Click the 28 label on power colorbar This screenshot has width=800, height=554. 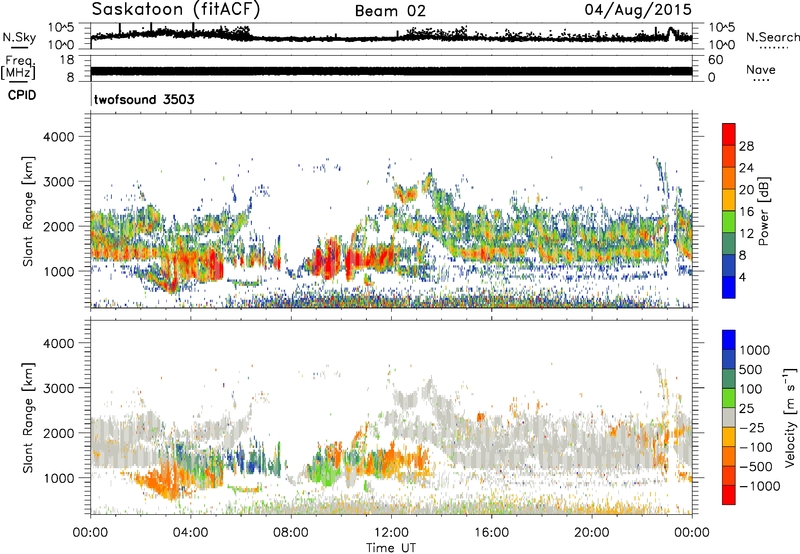746,146
